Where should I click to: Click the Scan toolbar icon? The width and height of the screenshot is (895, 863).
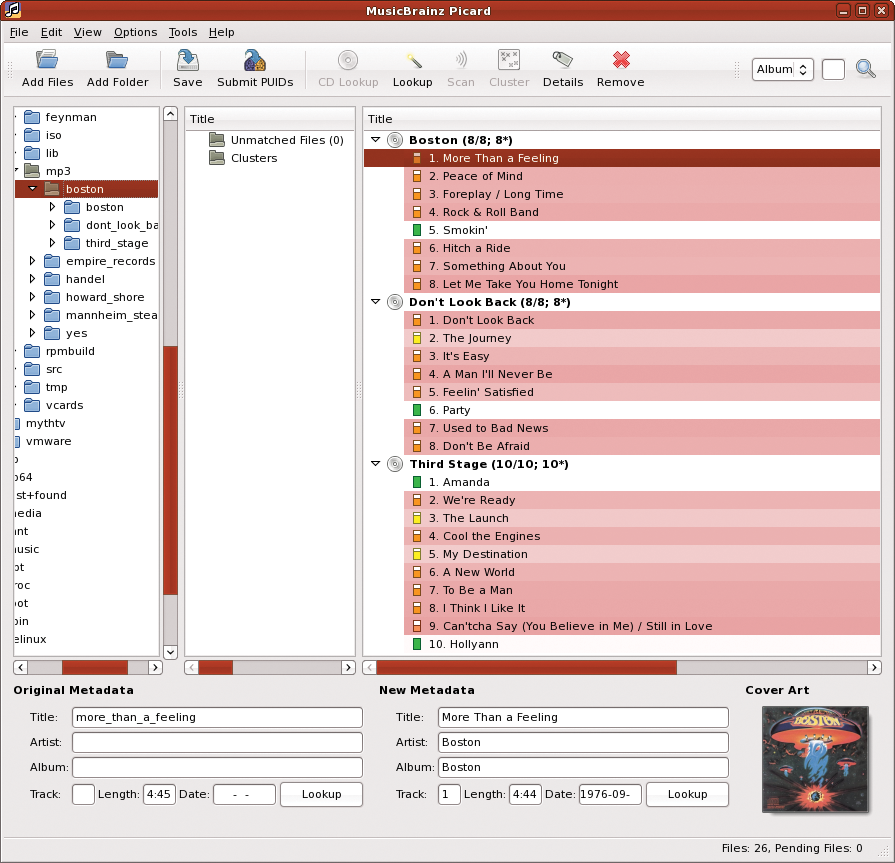coord(461,59)
